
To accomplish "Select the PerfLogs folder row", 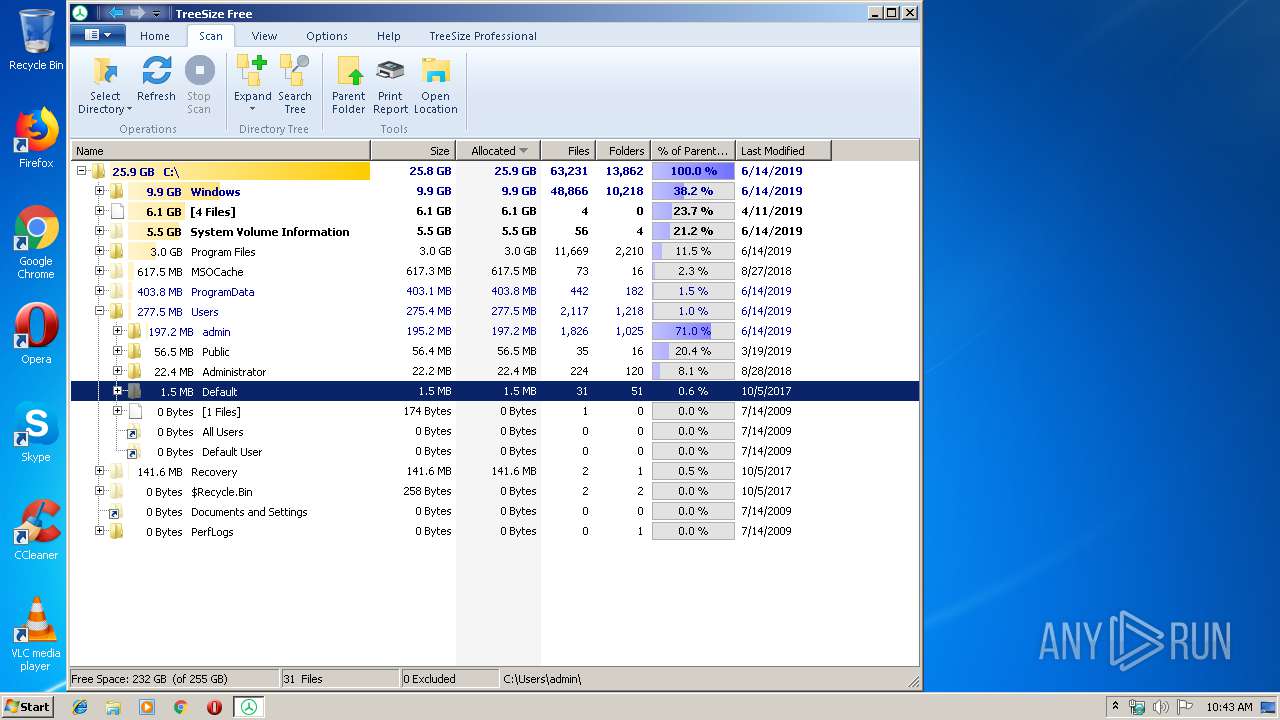I will point(495,531).
